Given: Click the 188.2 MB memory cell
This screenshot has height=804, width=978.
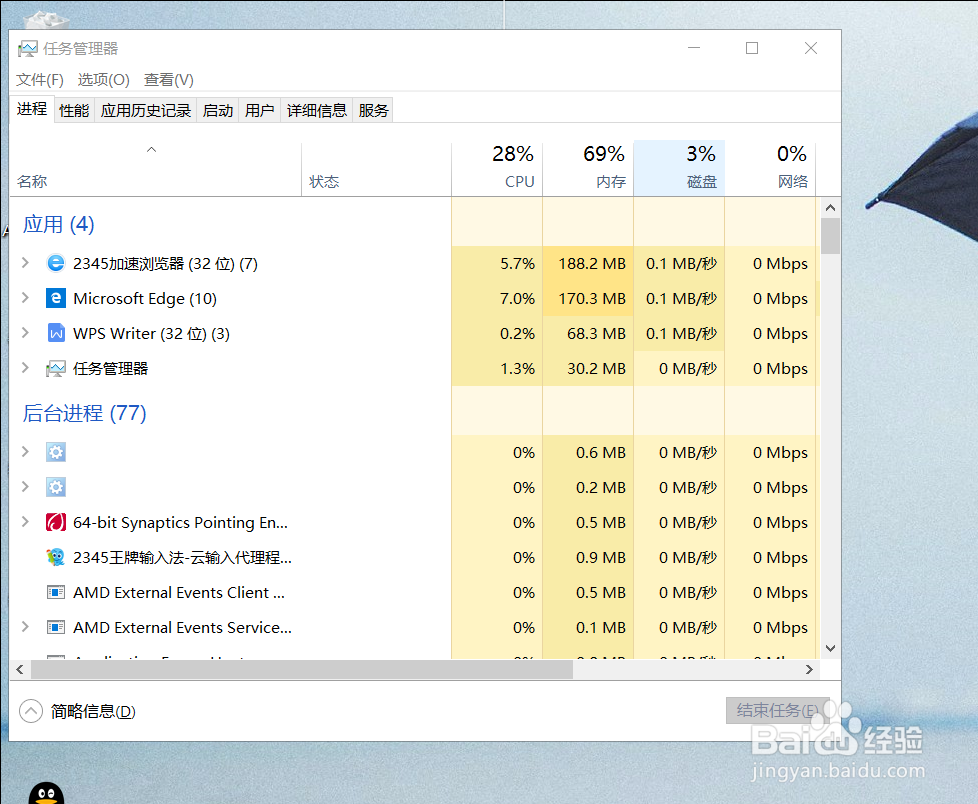Looking at the screenshot, I should (x=588, y=263).
